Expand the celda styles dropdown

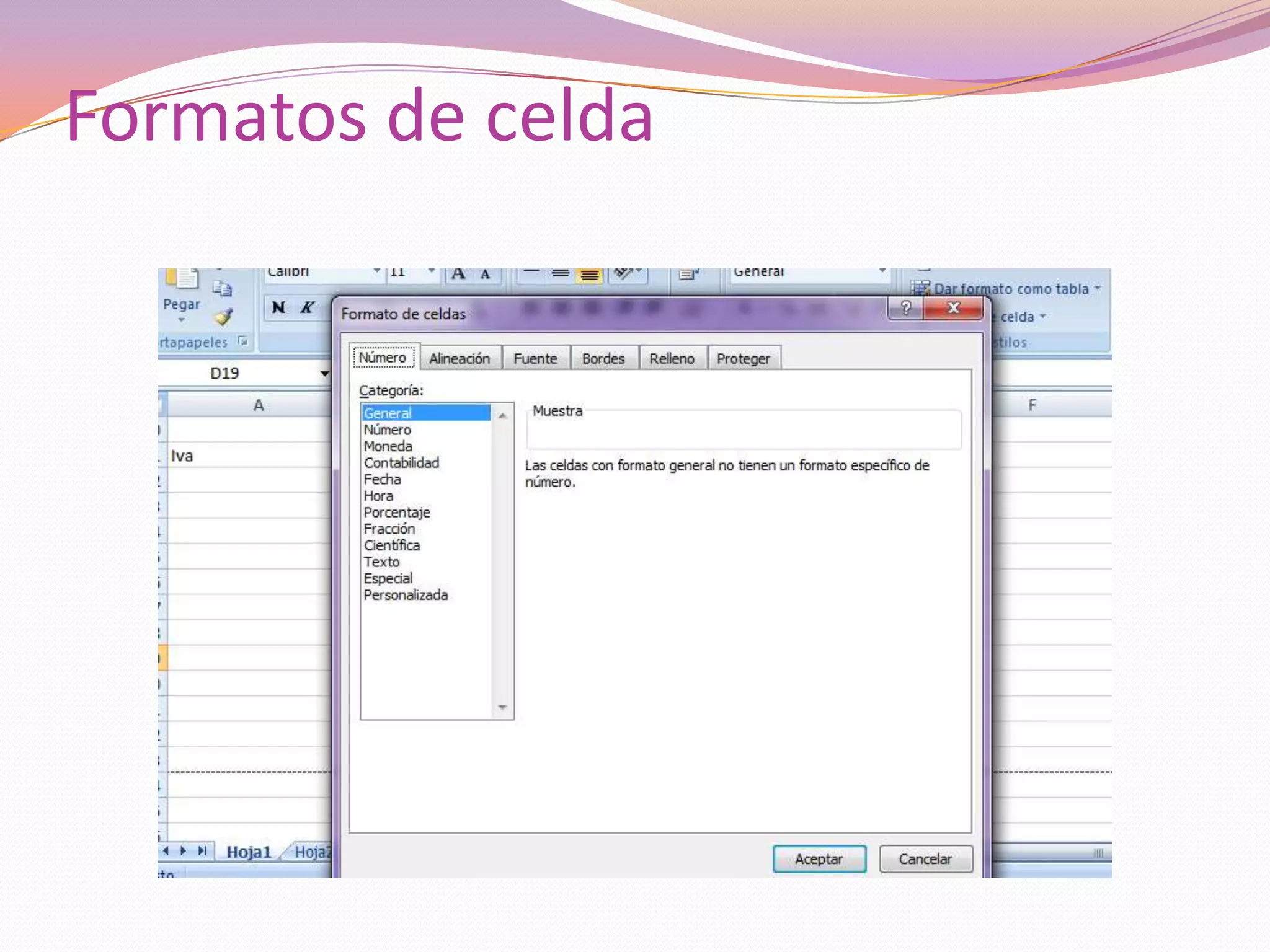tap(1042, 317)
